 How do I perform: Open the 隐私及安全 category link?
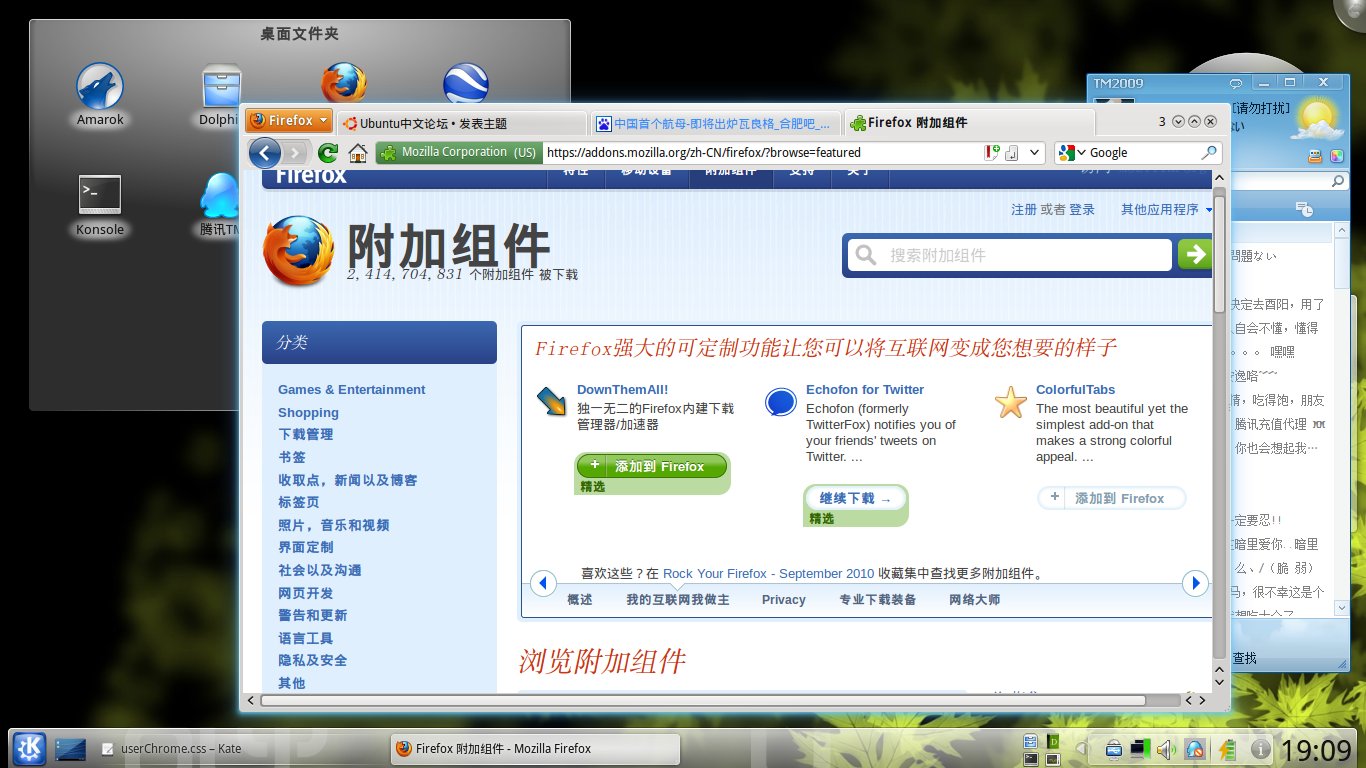312,660
